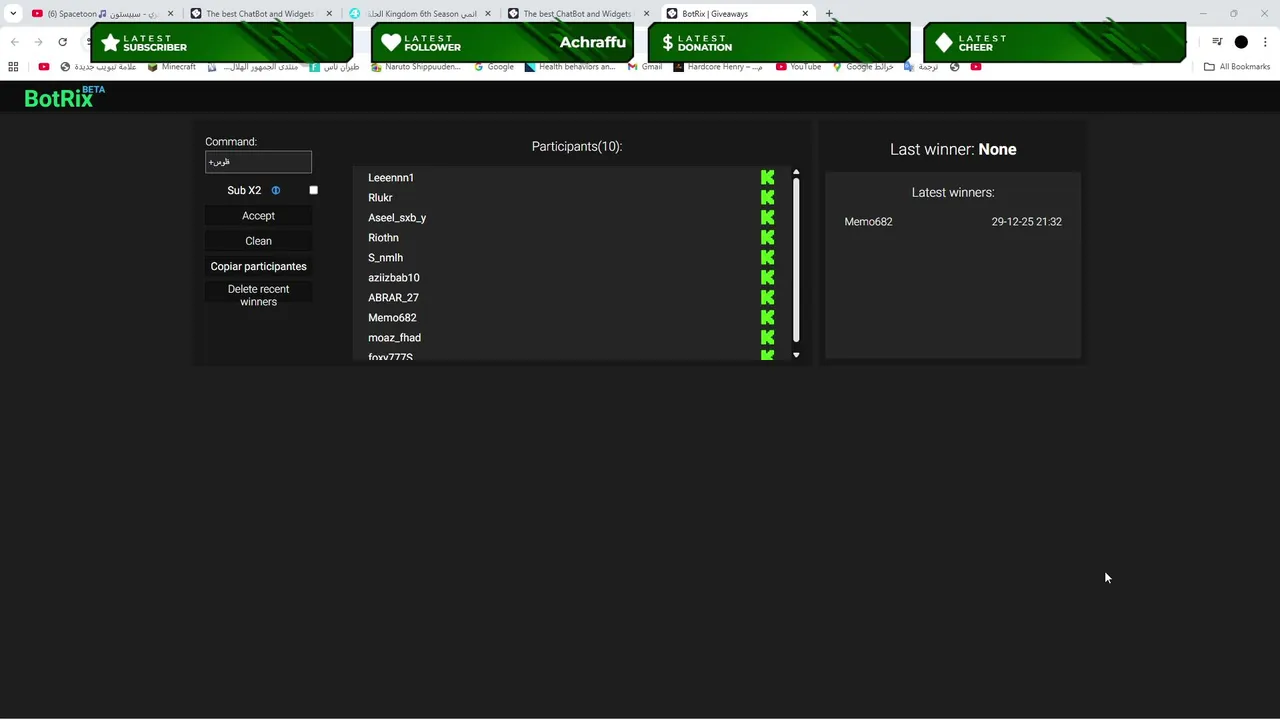Switch to the Kingdom 6th Season tab
1280x720 pixels.
(420, 14)
